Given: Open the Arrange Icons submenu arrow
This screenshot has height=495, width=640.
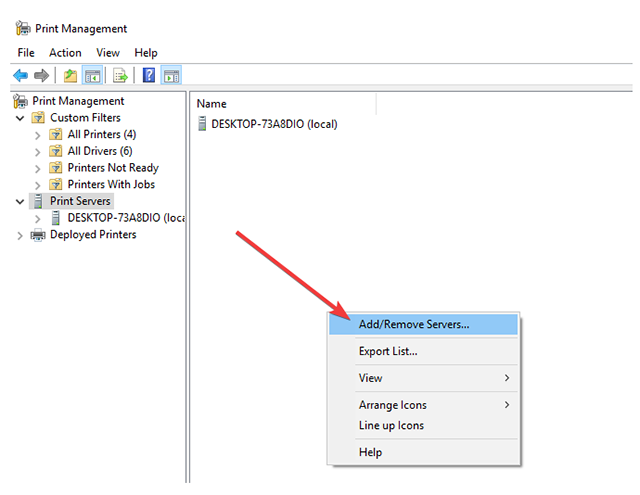Looking at the screenshot, I should click(507, 405).
